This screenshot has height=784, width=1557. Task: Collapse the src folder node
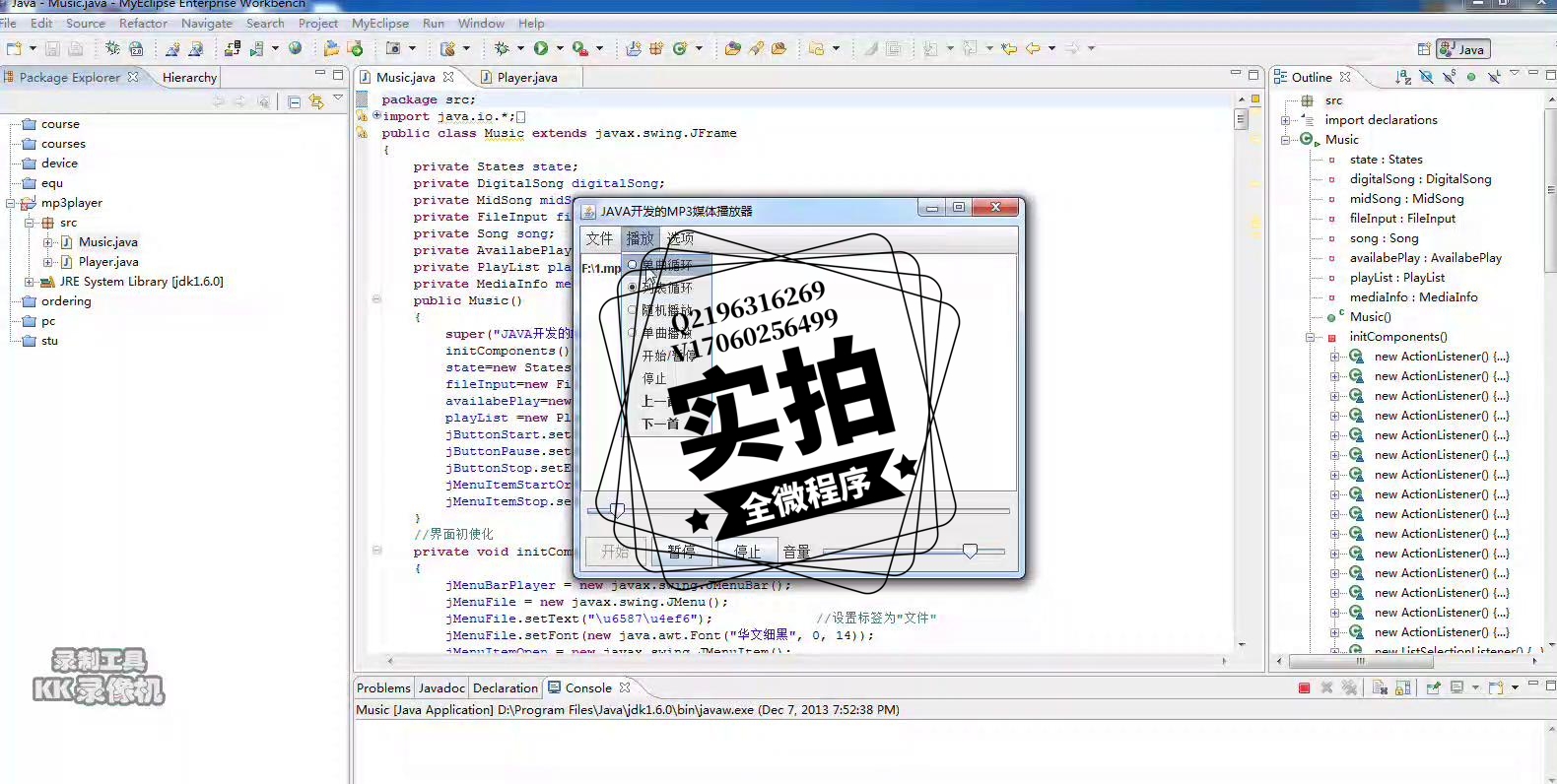(30, 223)
